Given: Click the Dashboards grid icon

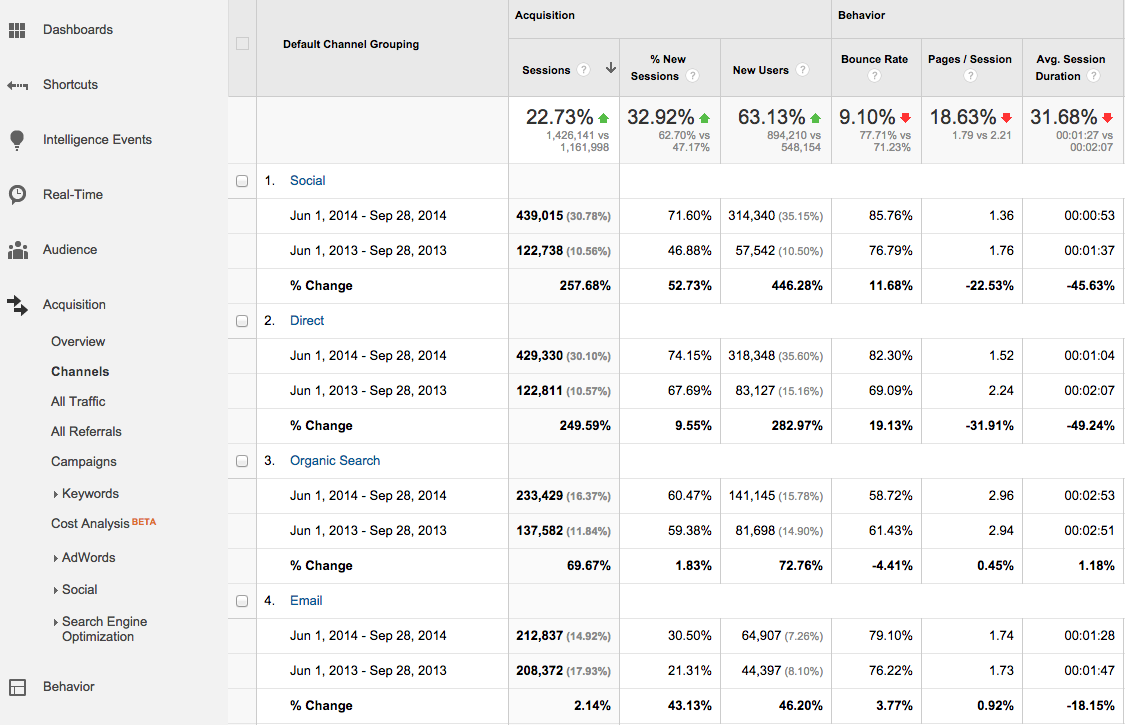Looking at the screenshot, I should click(x=16, y=30).
